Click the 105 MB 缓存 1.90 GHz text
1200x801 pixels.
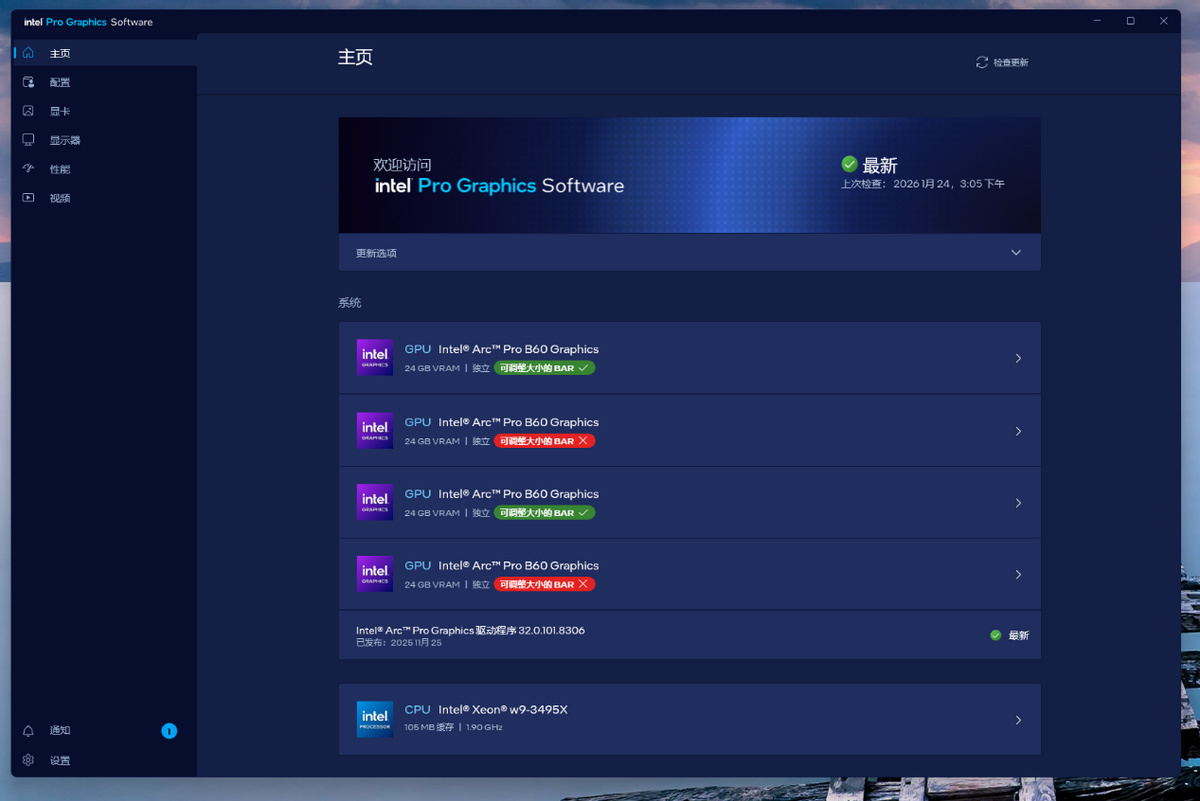pos(453,727)
